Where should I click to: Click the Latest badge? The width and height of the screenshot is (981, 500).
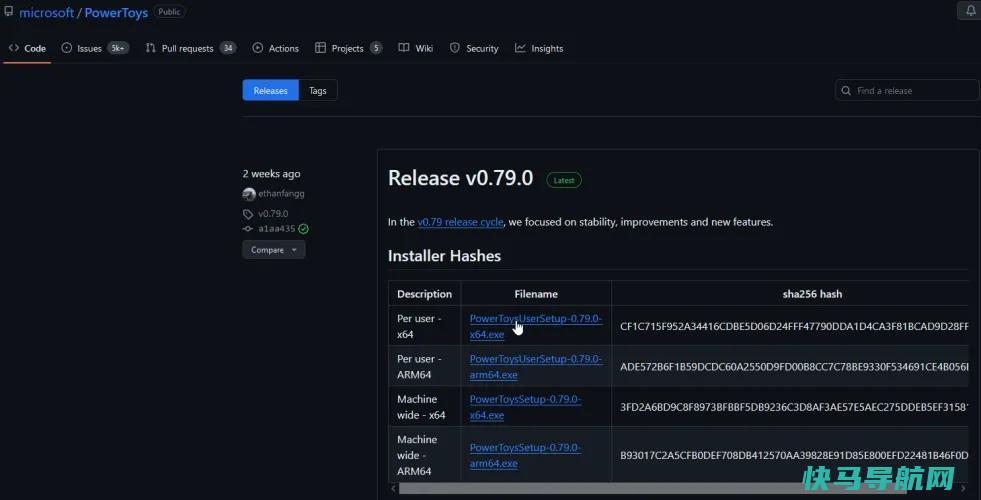564,180
